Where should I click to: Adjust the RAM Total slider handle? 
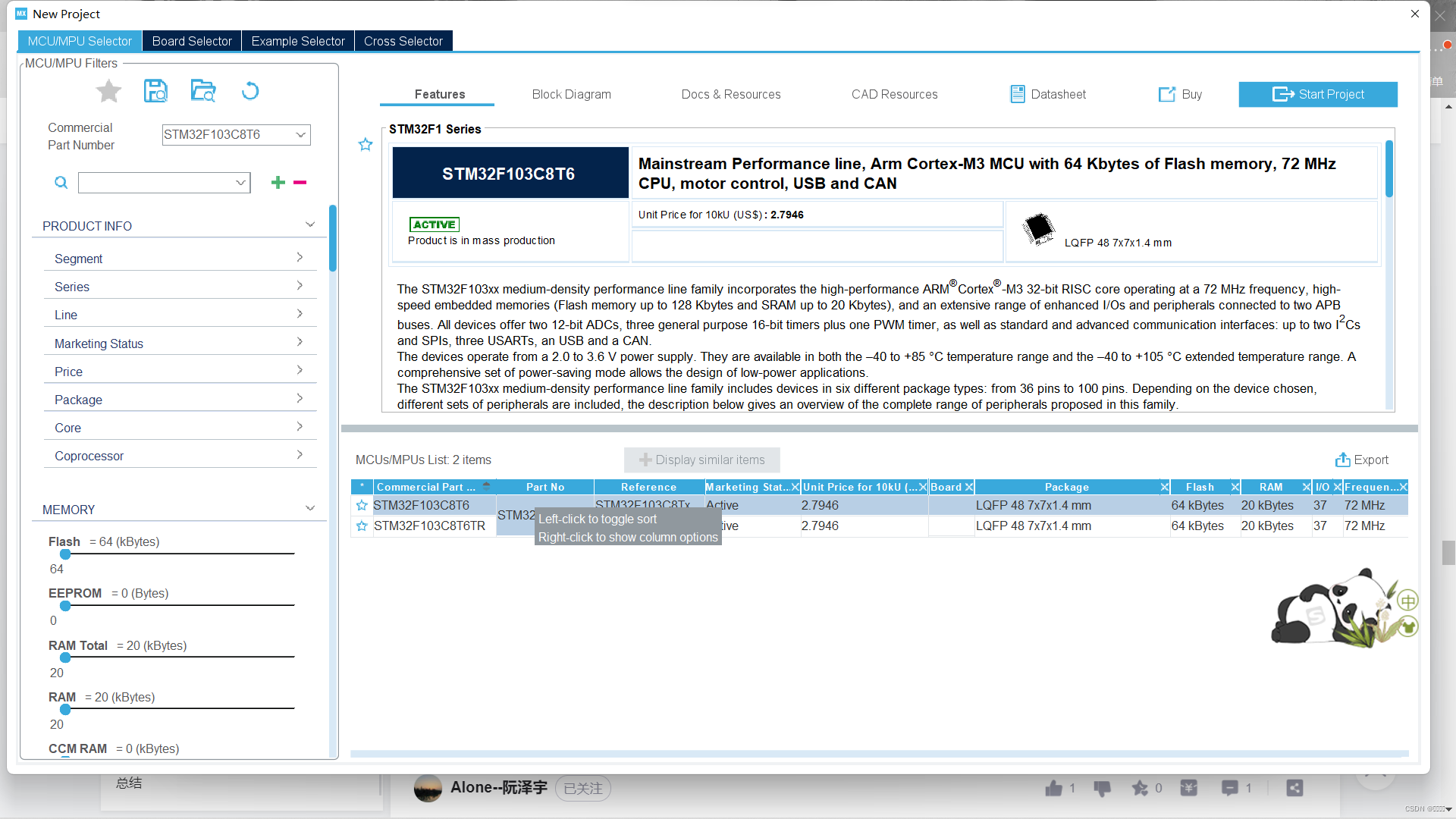pos(65,657)
